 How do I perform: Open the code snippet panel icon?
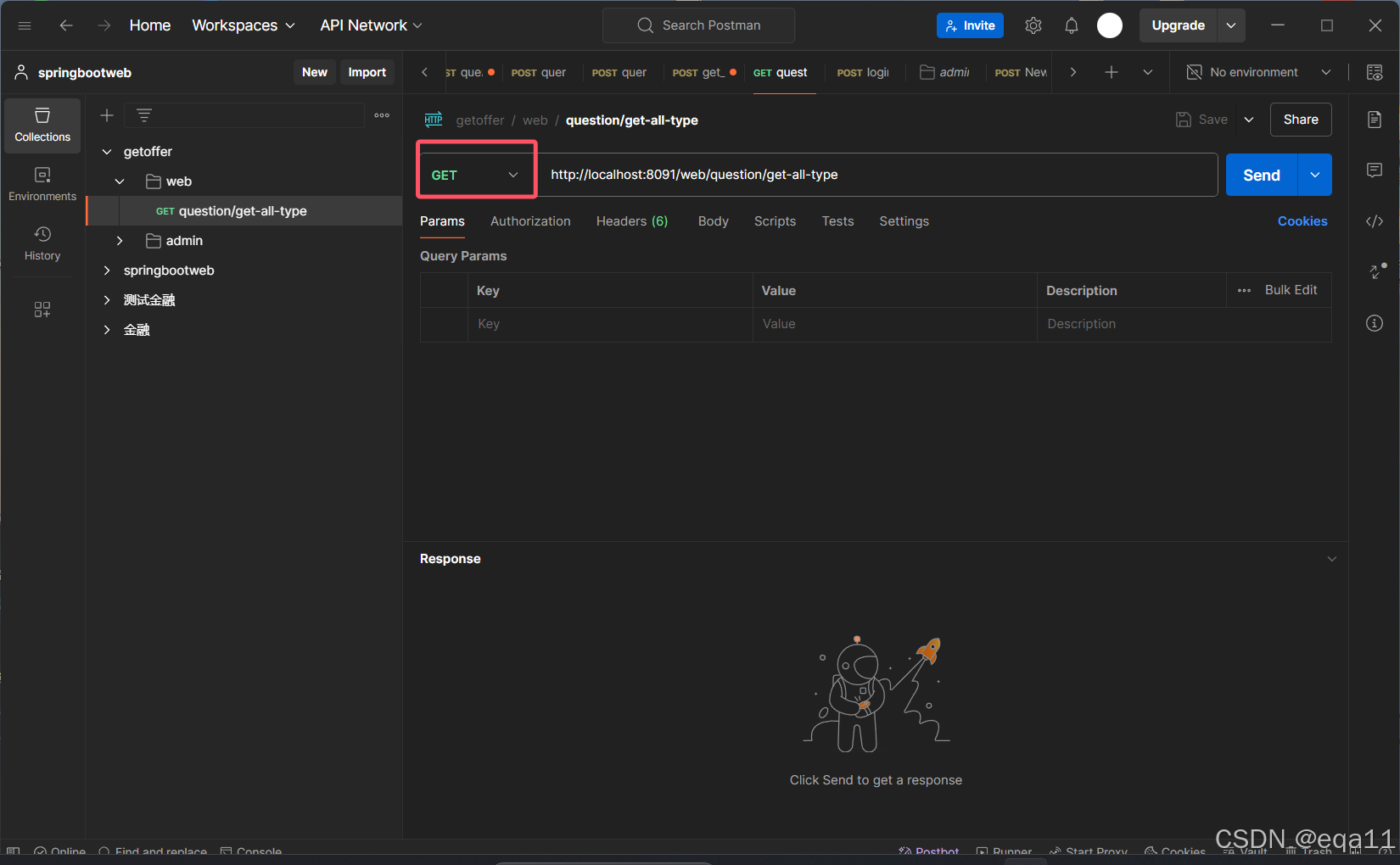(1375, 221)
